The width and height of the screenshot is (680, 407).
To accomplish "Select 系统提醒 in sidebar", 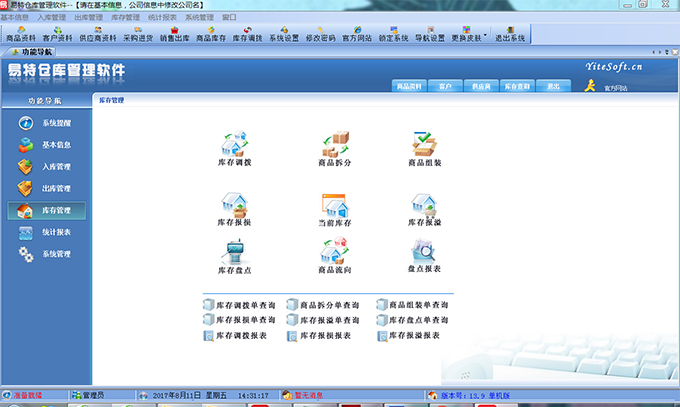I will [x=45, y=123].
